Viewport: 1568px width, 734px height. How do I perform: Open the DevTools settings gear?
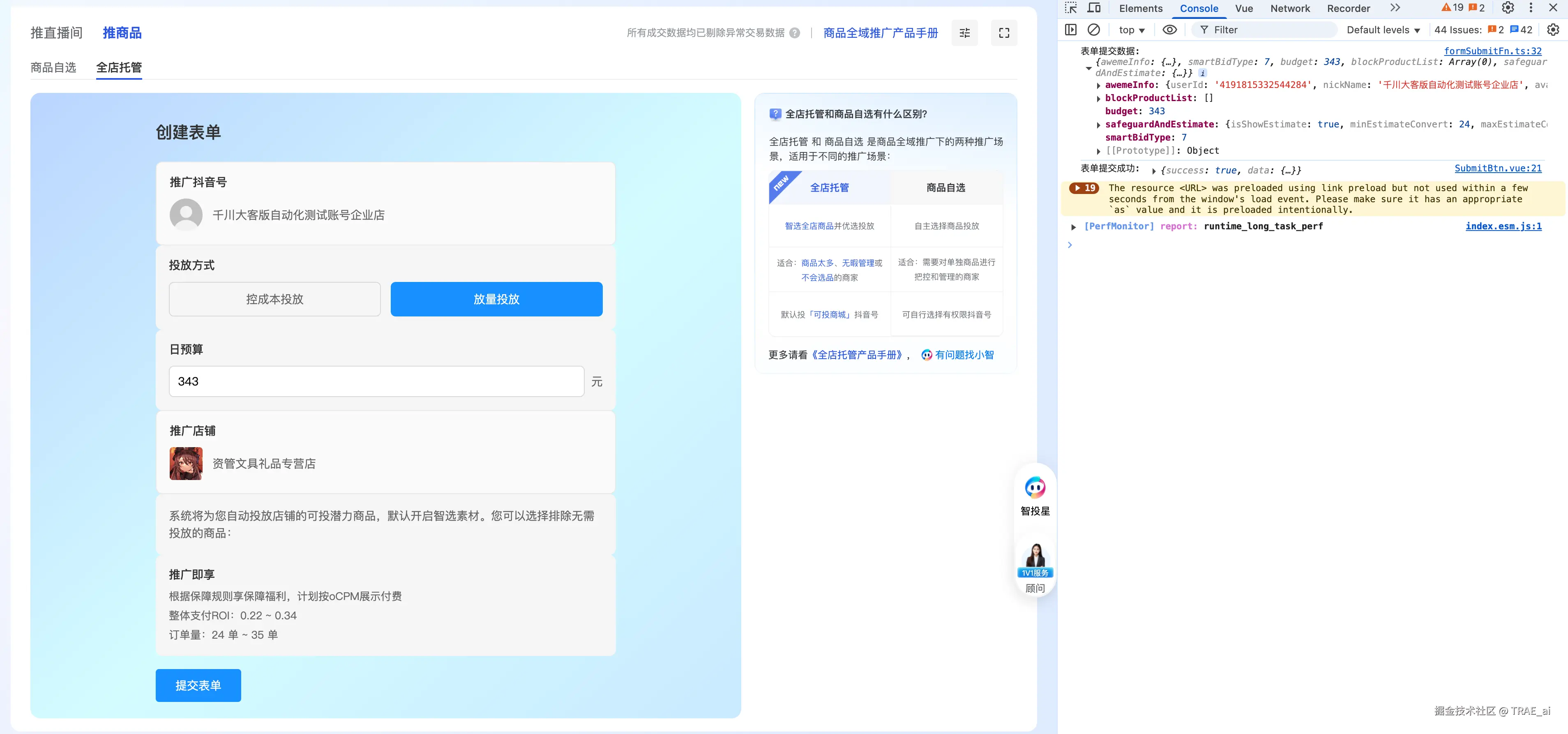pyautogui.click(x=1508, y=8)
